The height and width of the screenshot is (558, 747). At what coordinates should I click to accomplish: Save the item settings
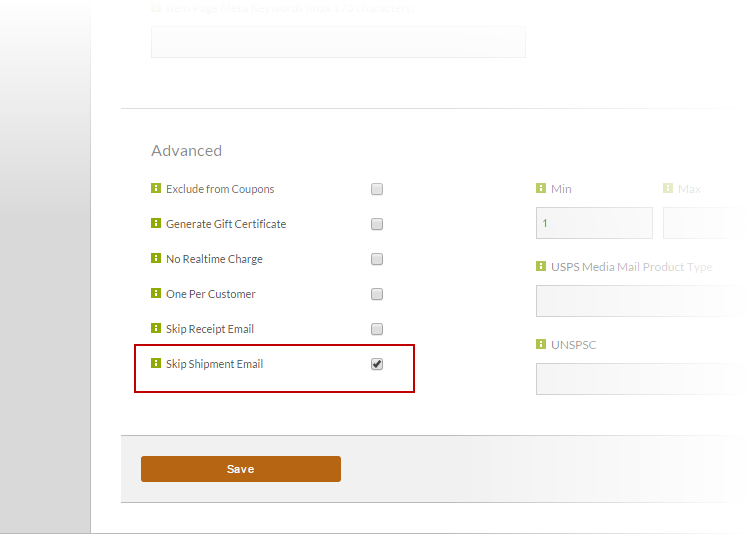(x=241, y=469)
